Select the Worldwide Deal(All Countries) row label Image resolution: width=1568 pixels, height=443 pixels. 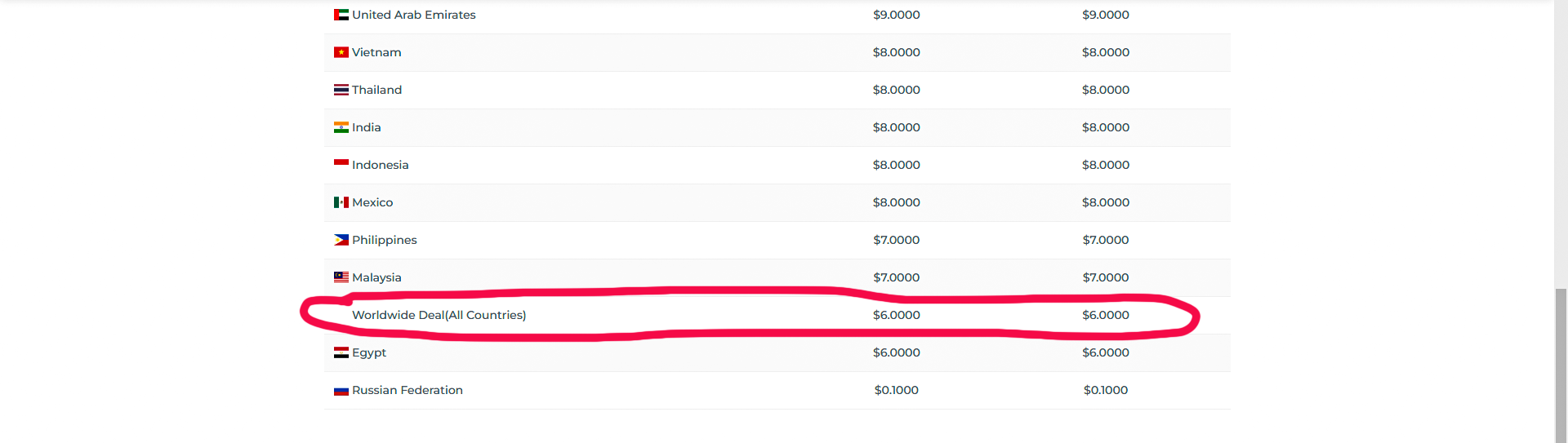(439, 315)
